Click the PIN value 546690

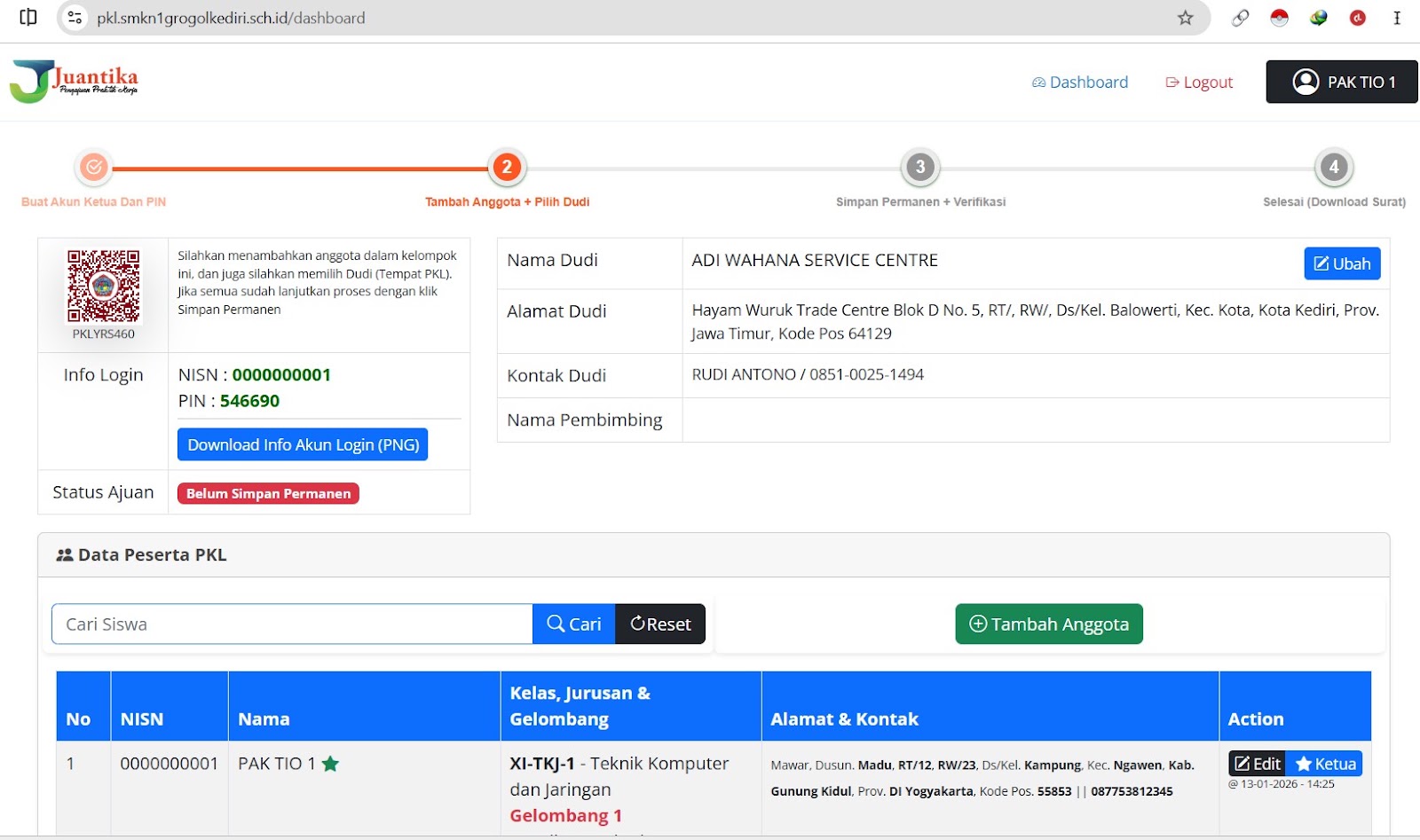coord(249,401)
